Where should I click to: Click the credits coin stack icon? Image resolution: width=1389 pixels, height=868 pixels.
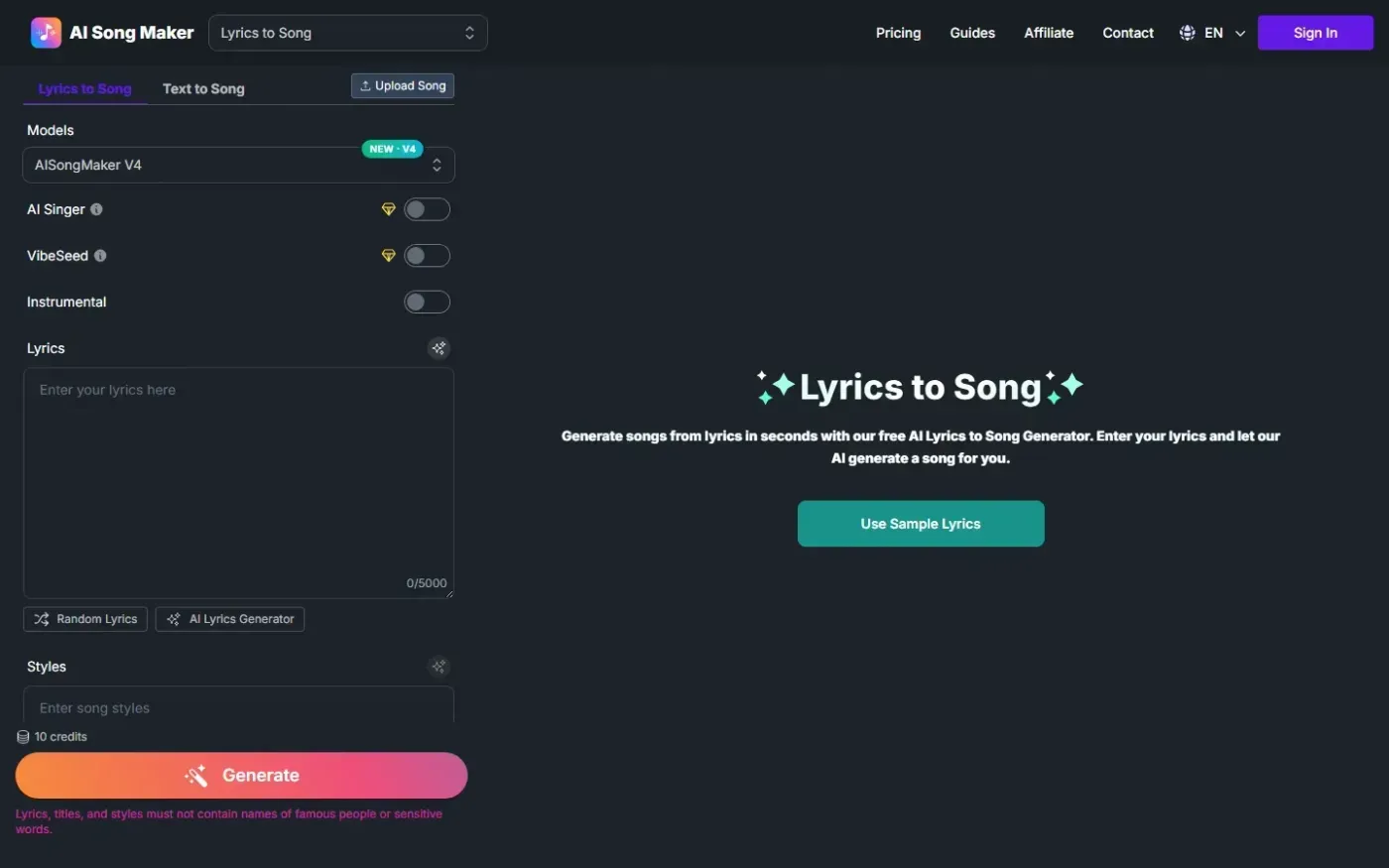pyautogui.click(x=23, y=737)
